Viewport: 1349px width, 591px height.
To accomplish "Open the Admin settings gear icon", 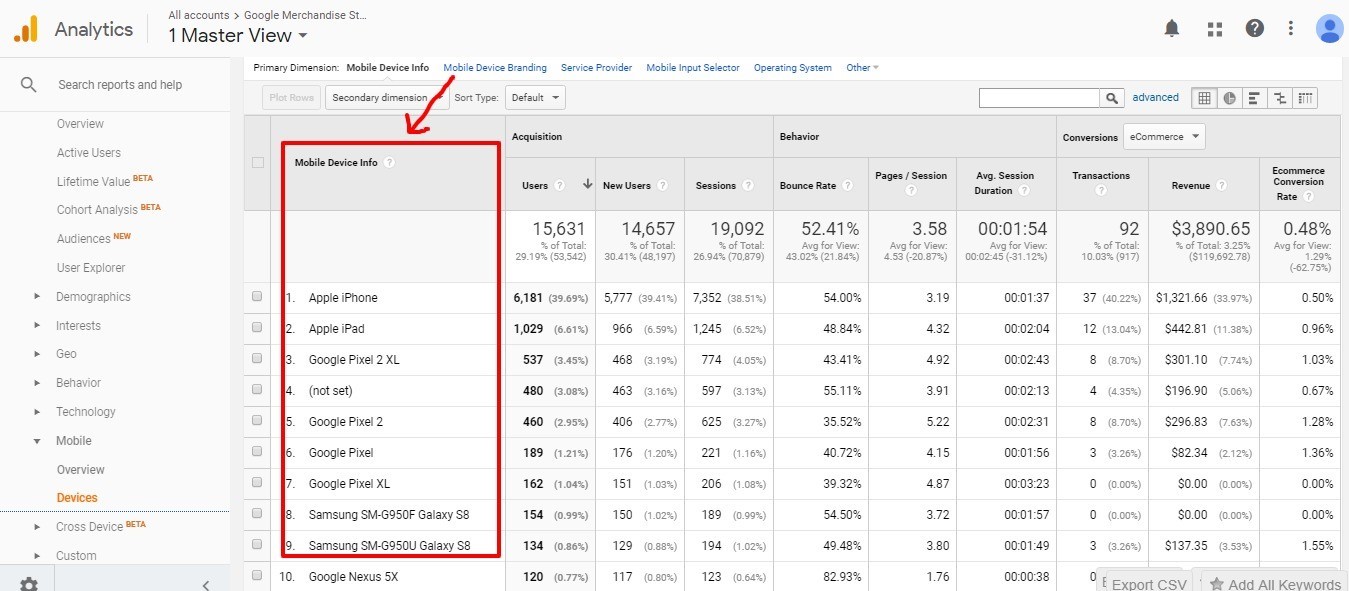I will [x=29, y=584].
